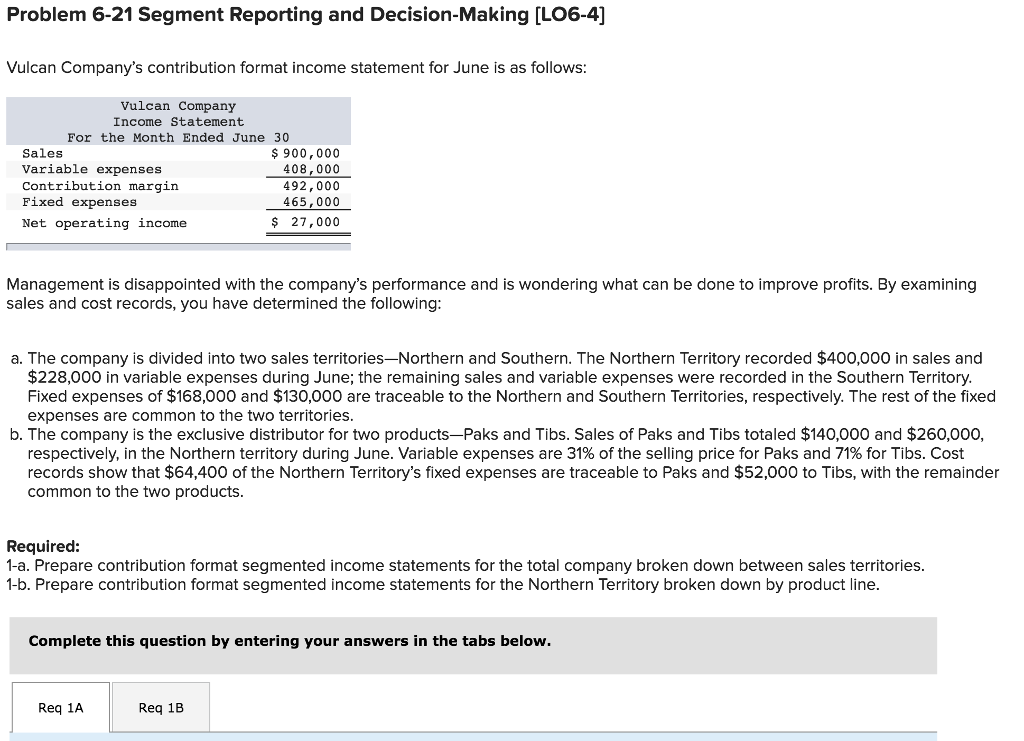The image size is (1024, 741).
Task: Click the Vulcan Company income statement table
Action: [178, 165]
